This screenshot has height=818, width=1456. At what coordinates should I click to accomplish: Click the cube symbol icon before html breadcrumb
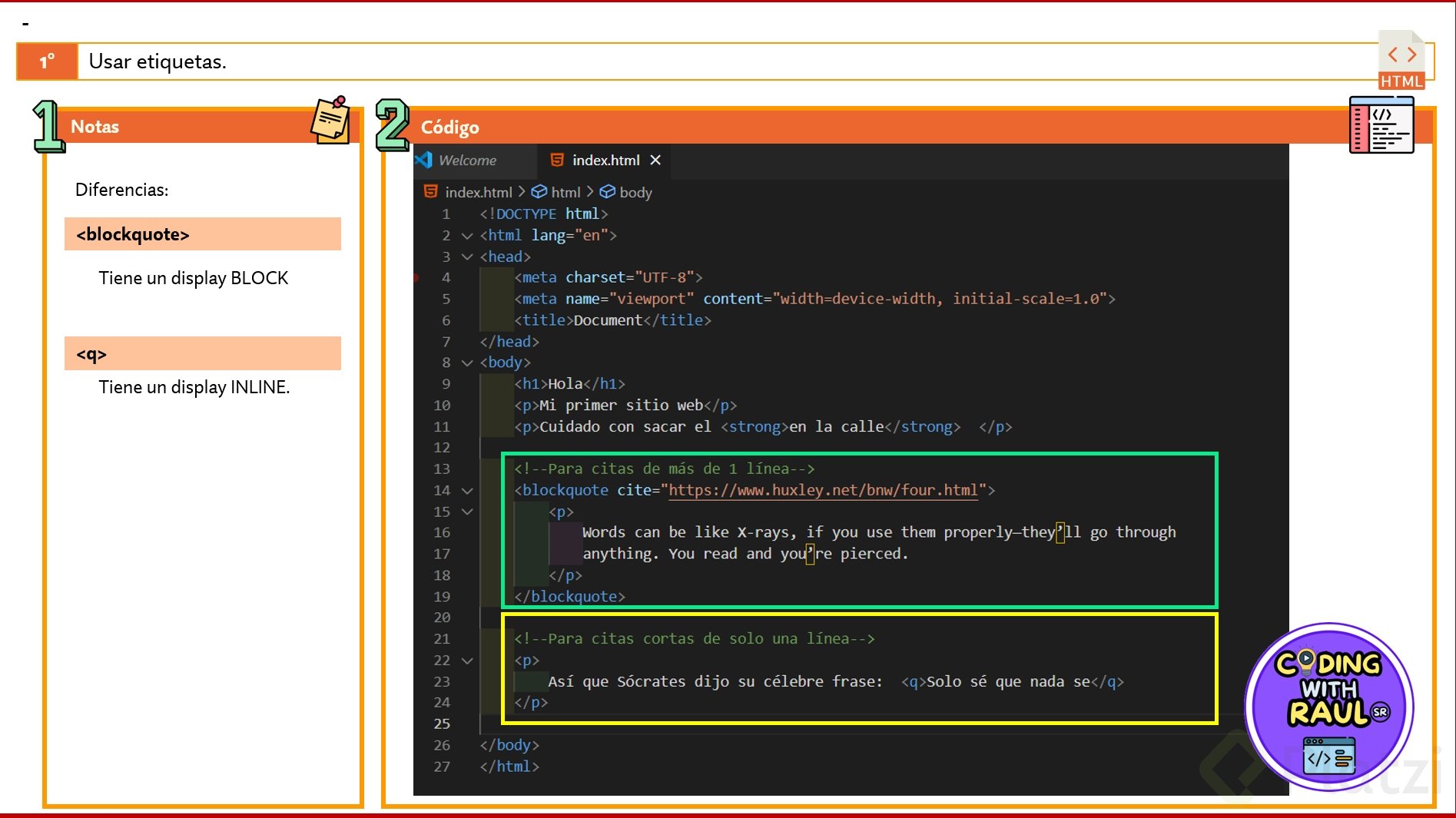pyautogui.click(x=539, y=191)
